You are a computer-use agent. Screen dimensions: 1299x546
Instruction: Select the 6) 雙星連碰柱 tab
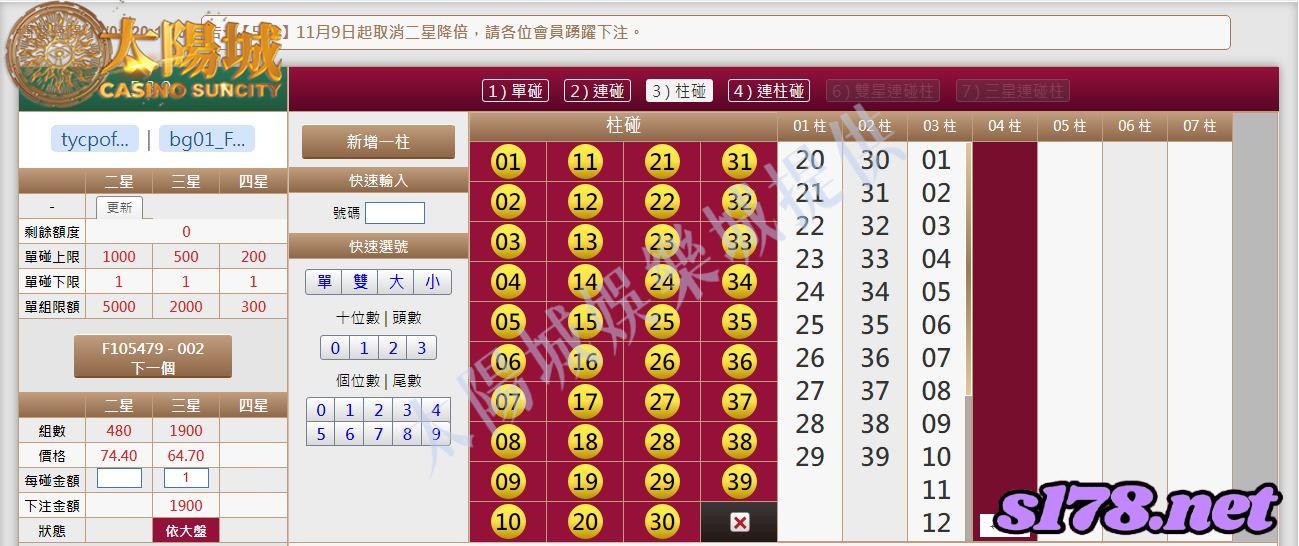point(883,91)
